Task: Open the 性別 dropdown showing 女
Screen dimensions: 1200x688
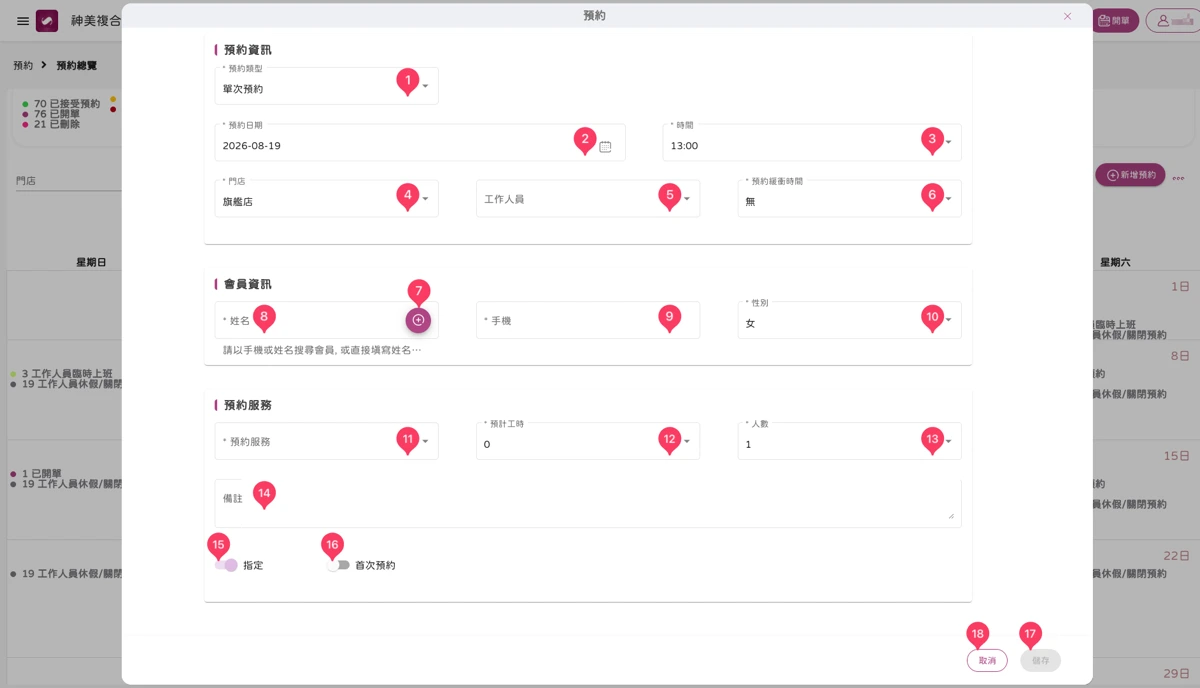Action: (x=850, y=321)
